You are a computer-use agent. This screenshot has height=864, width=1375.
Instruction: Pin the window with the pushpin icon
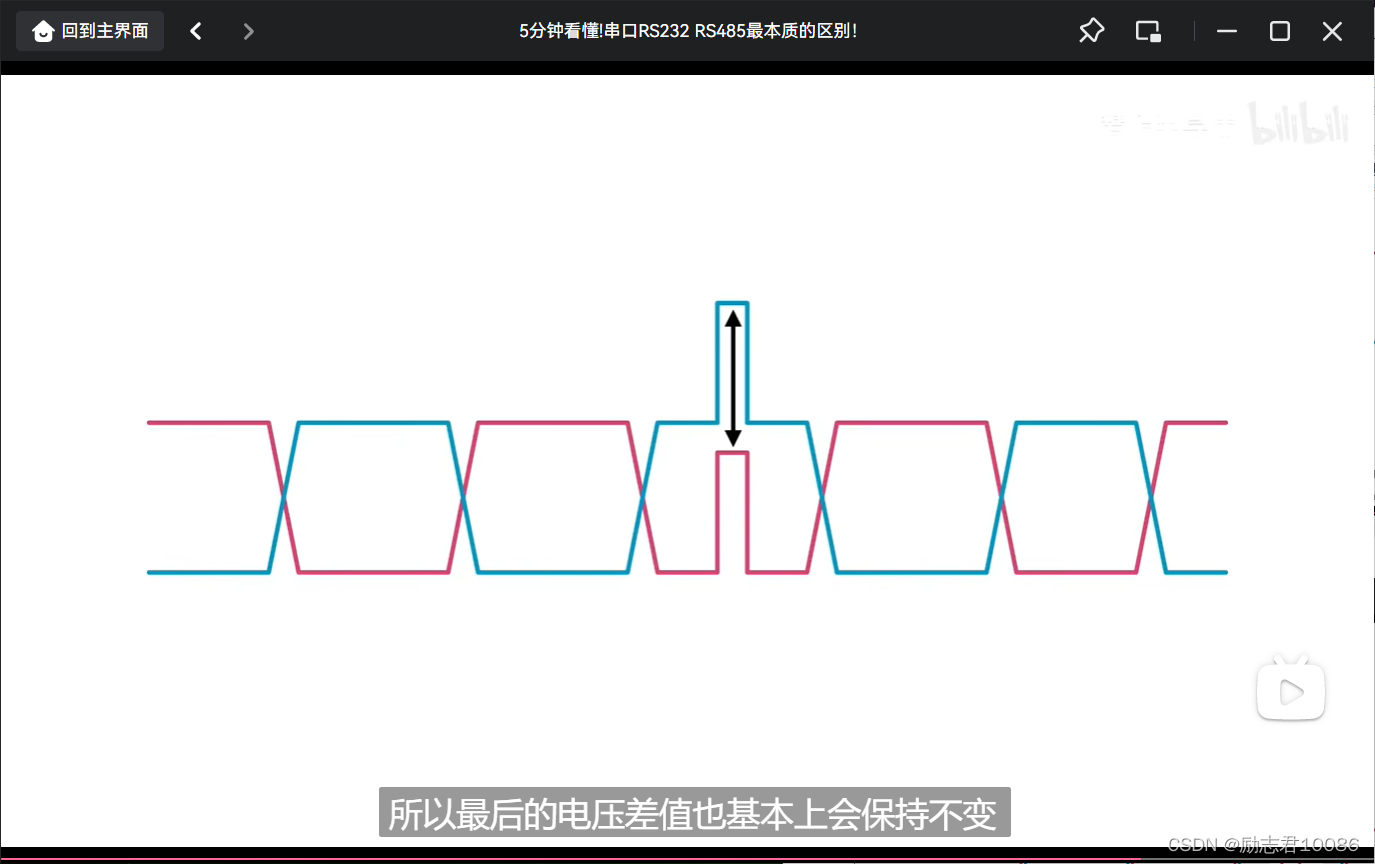point(1091,31)
